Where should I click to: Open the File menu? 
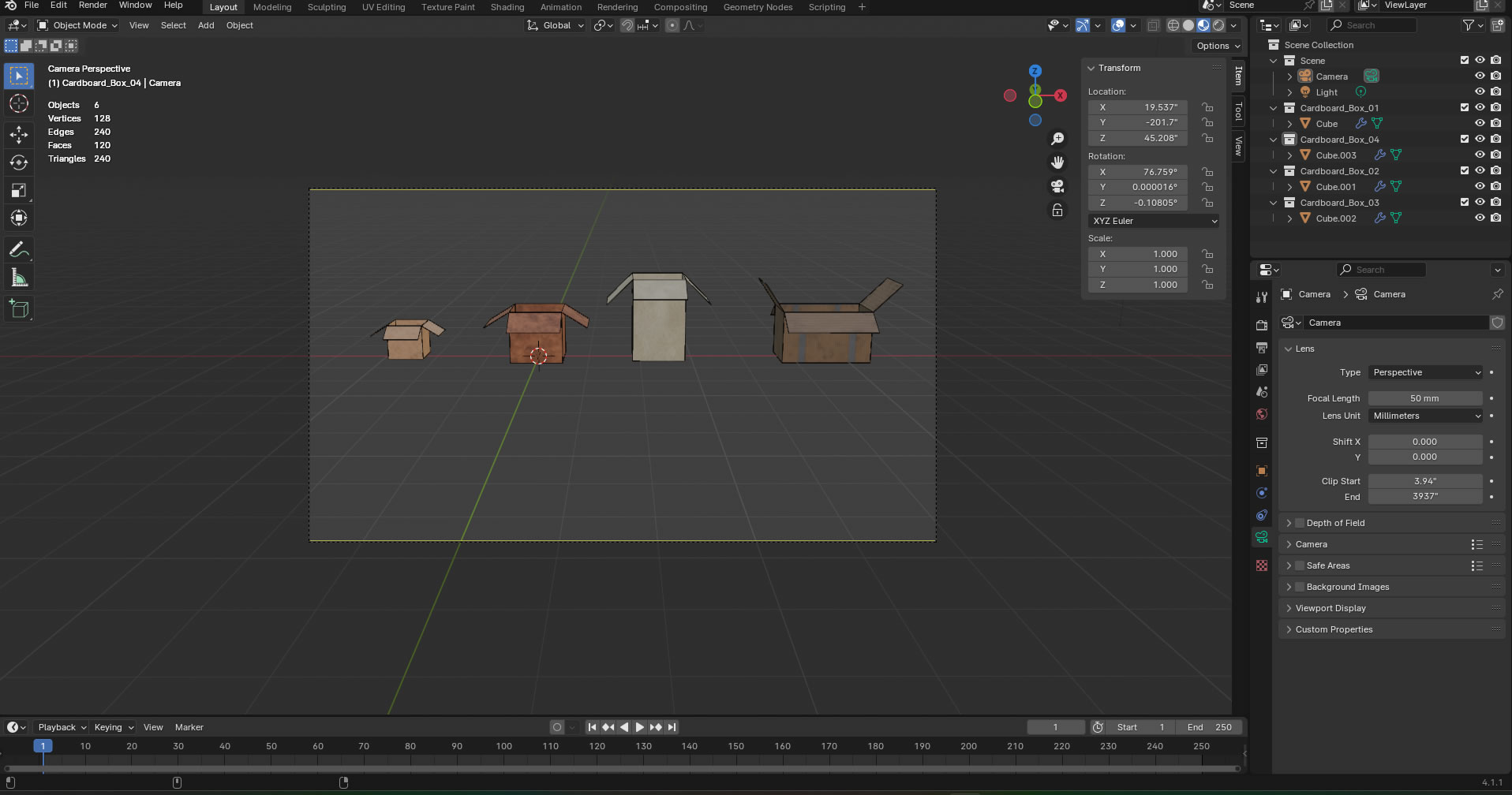pyautogui.click(x=32, y=6)
